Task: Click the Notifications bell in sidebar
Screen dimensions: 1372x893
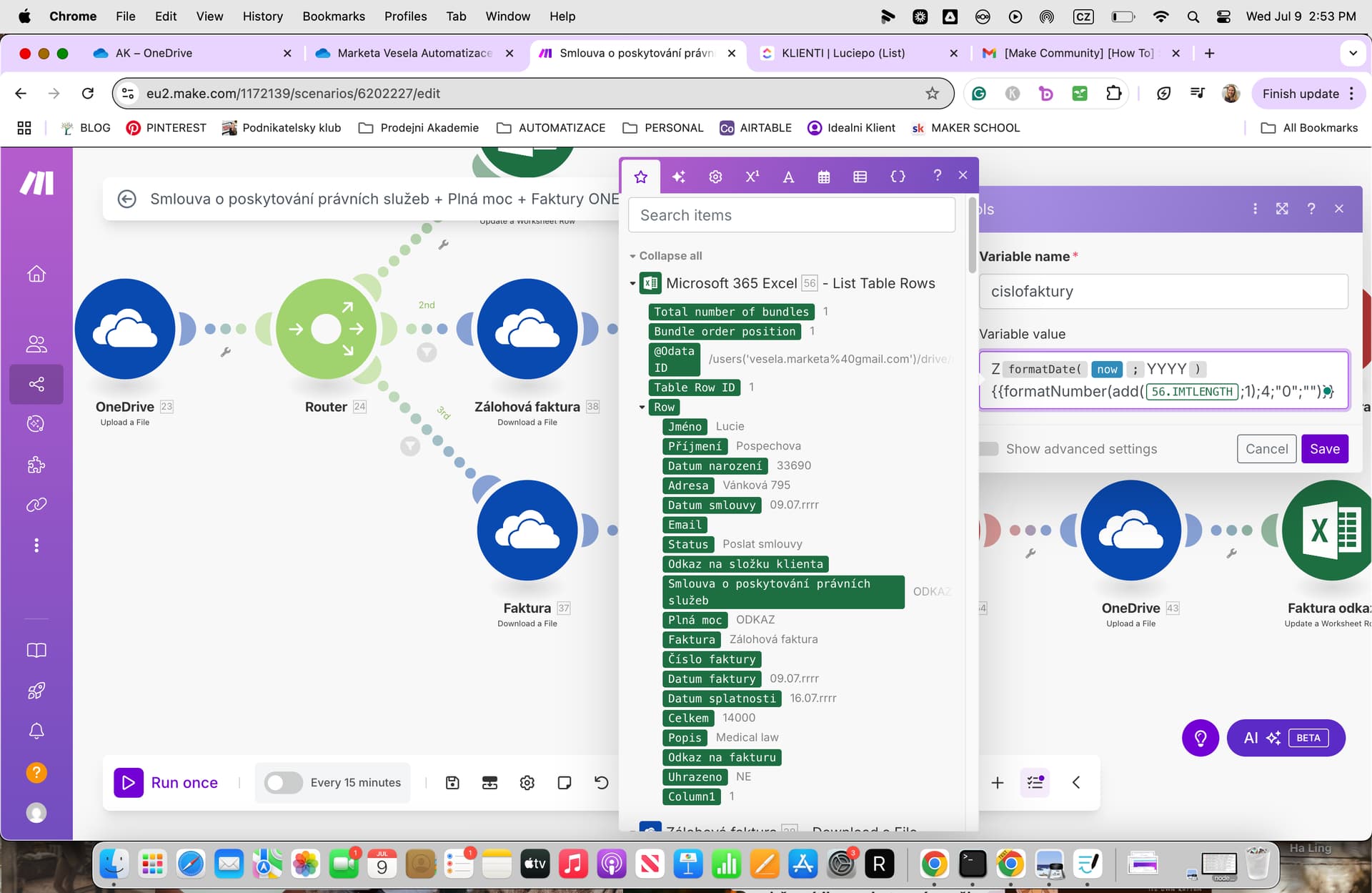Action: 36,731
